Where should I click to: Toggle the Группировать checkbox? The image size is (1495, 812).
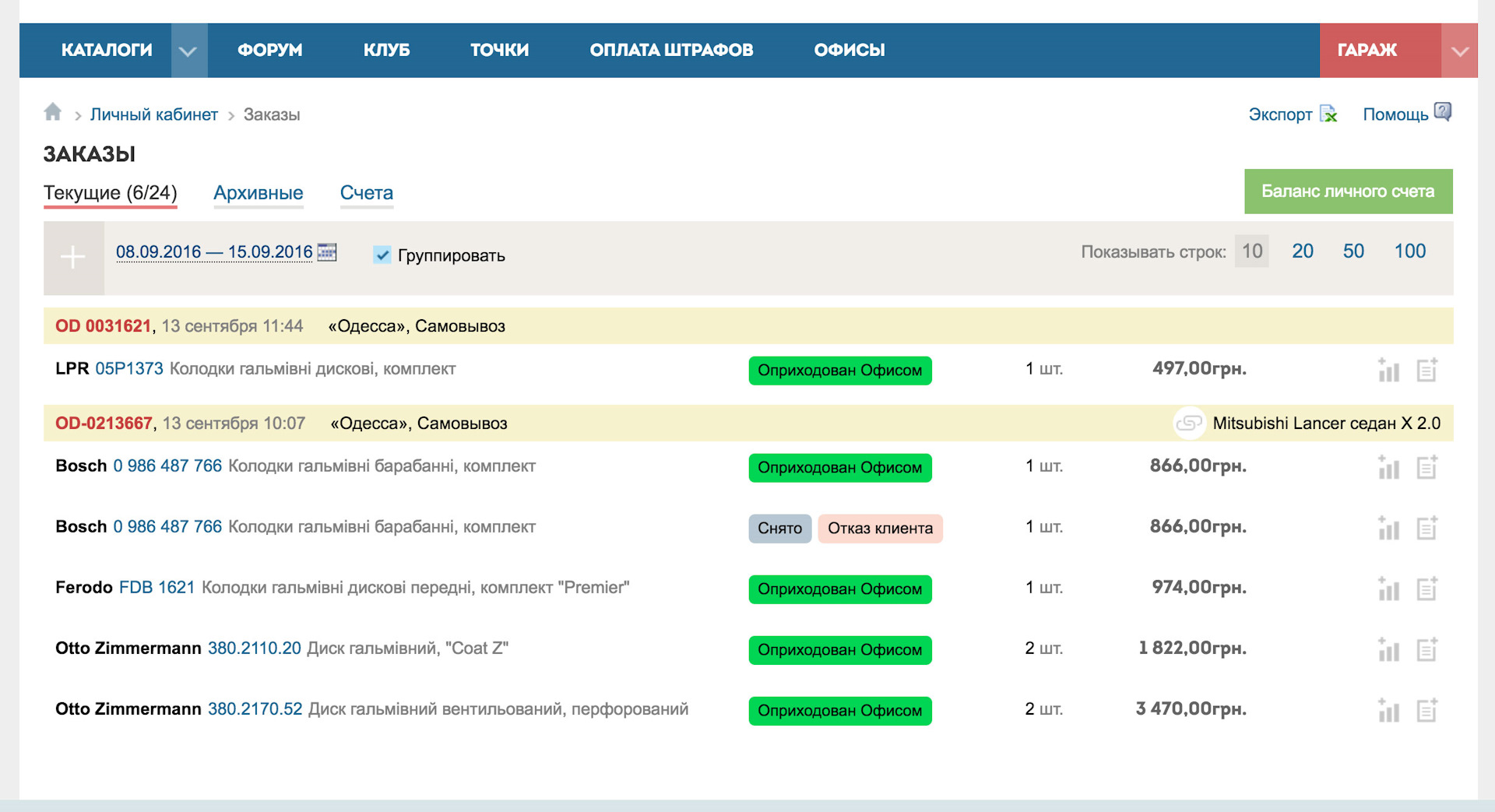382,255
